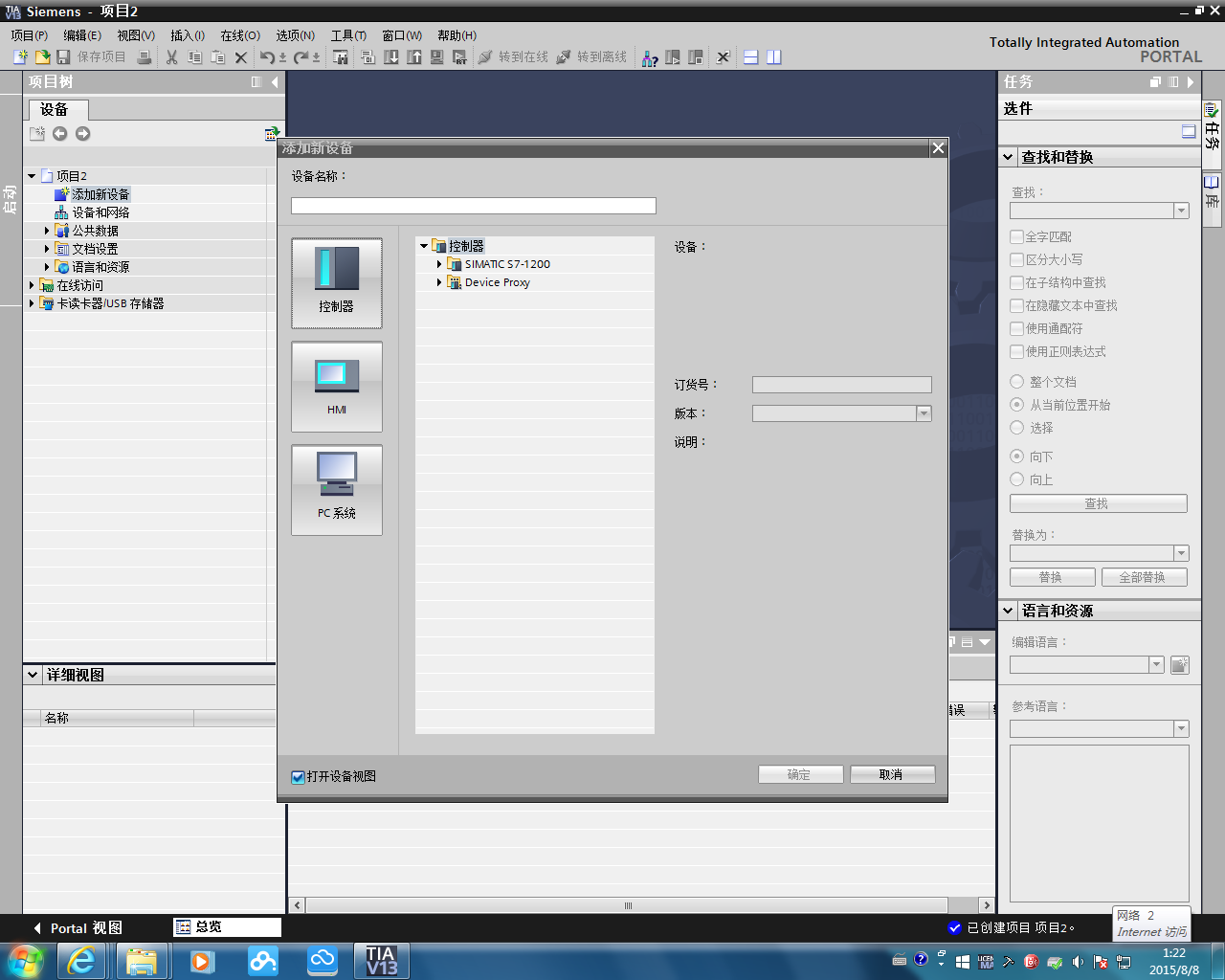Enable the 在隐藏文本中查找 checkbox
1225x980 pixels.
(1017, 305)
